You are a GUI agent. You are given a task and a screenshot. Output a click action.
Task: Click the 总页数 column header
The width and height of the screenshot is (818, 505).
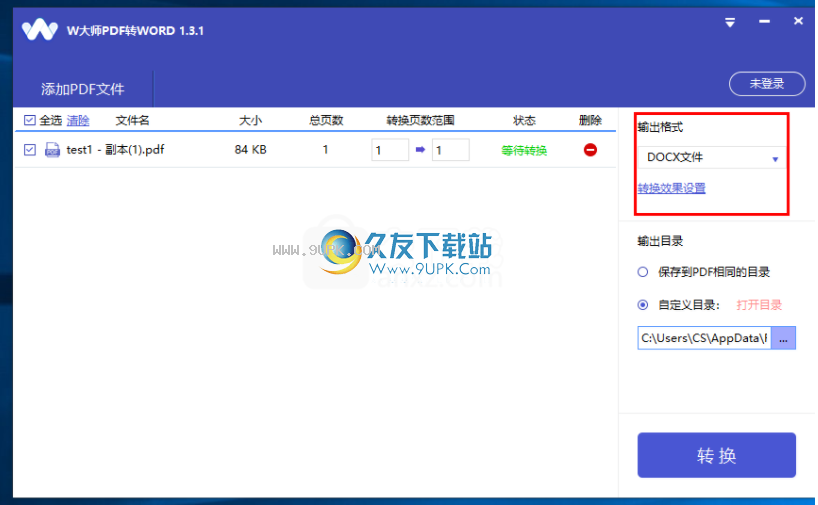[x=326, y=121]
